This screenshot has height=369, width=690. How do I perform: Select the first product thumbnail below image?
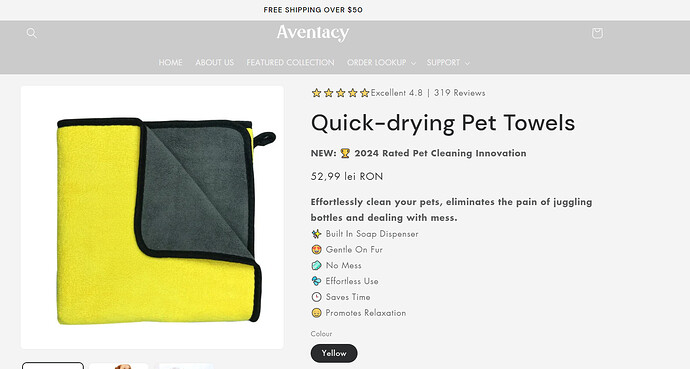(x=53, y=365)
